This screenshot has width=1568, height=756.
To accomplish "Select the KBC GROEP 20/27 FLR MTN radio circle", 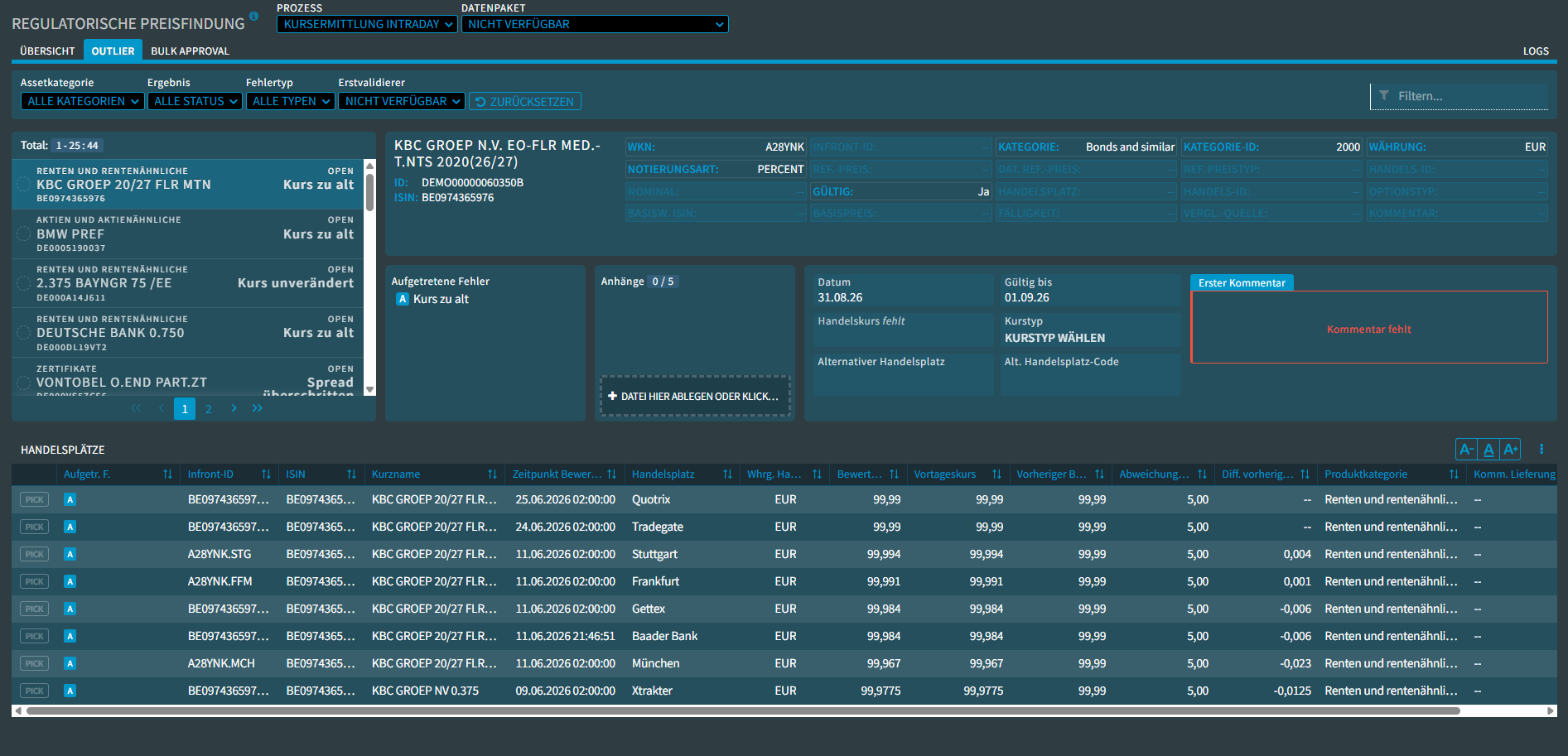I will coord(24,185).
